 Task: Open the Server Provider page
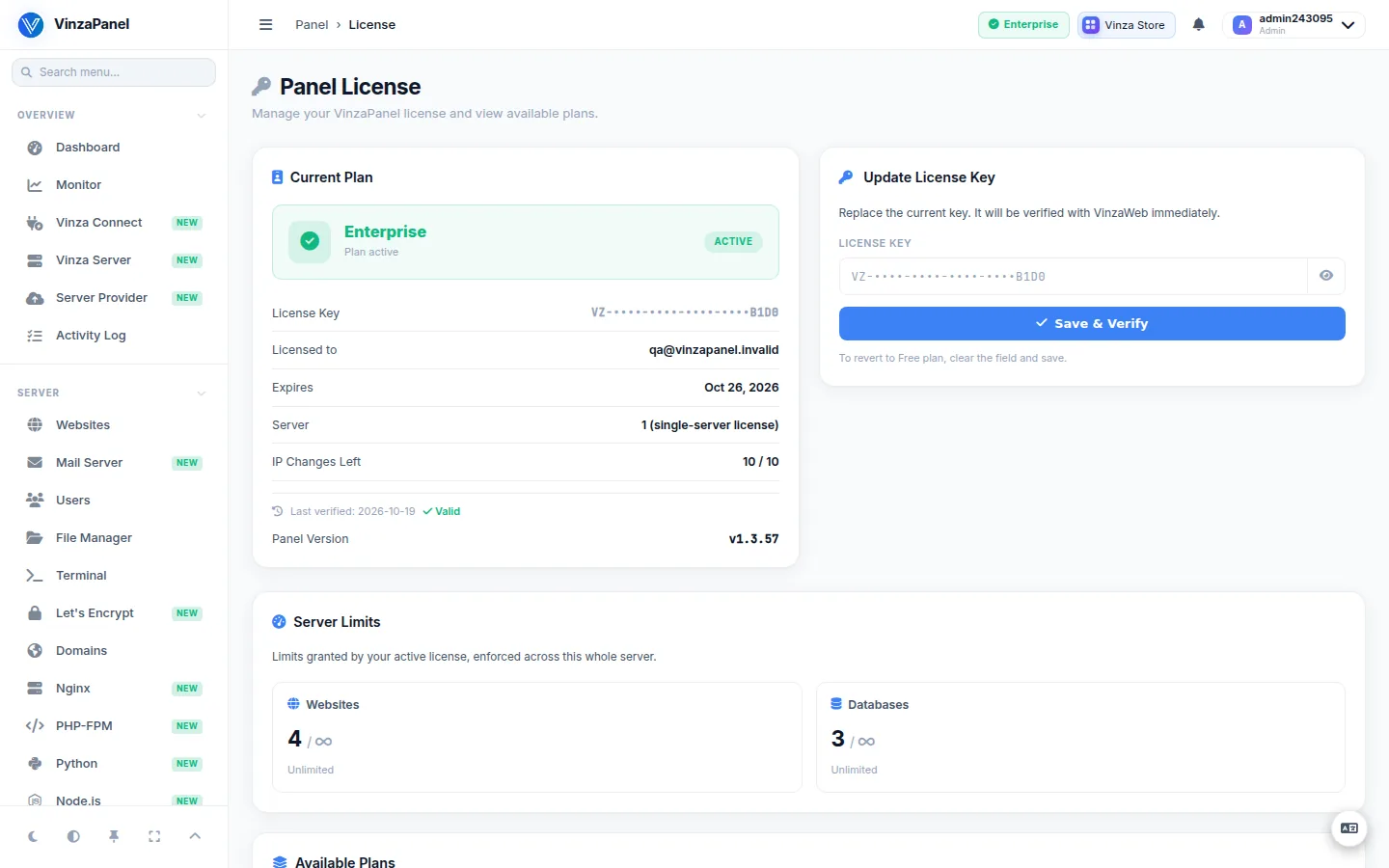pyautogui.click(x=114, y=298)
